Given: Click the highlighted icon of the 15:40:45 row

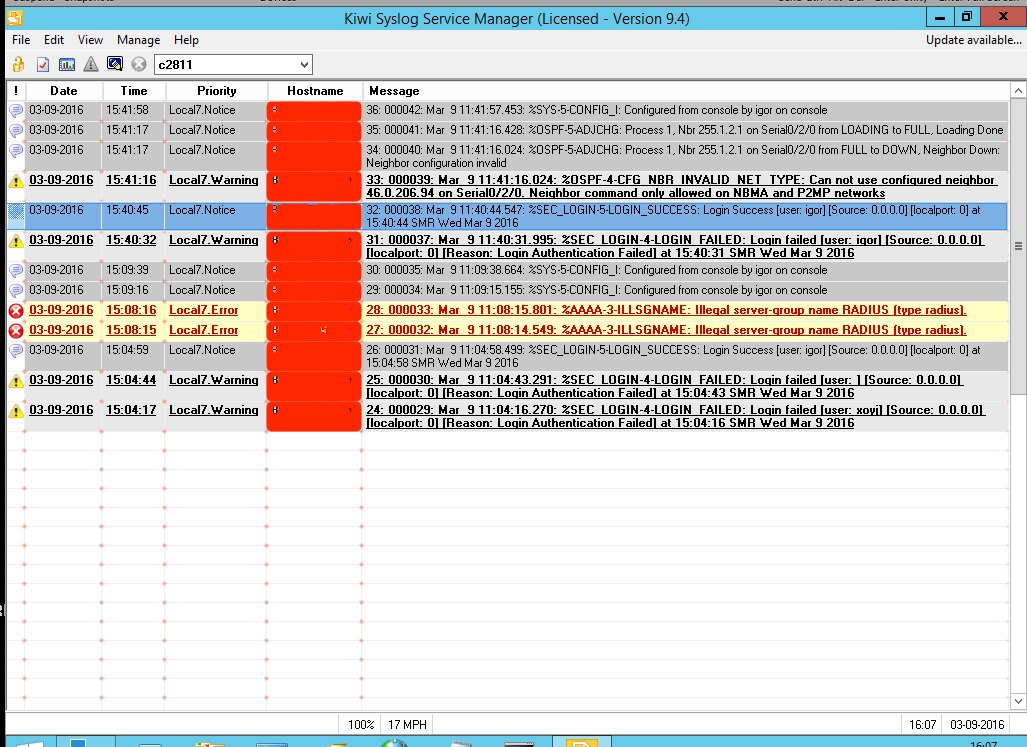Looking at the screenshot, I should [16, 211].
